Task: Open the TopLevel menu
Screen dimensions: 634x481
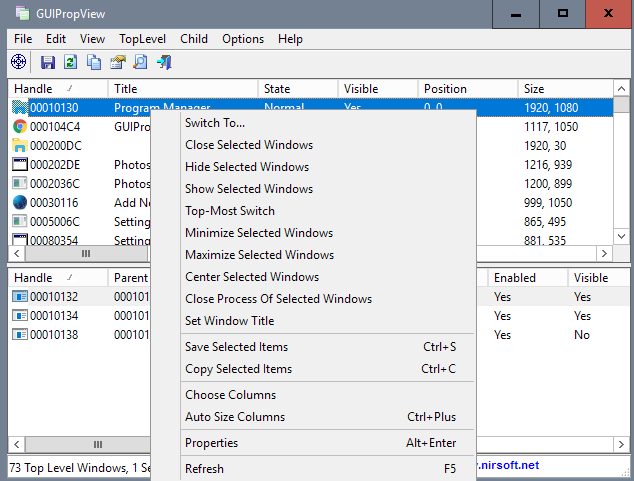Action: [x=142, y=39]
